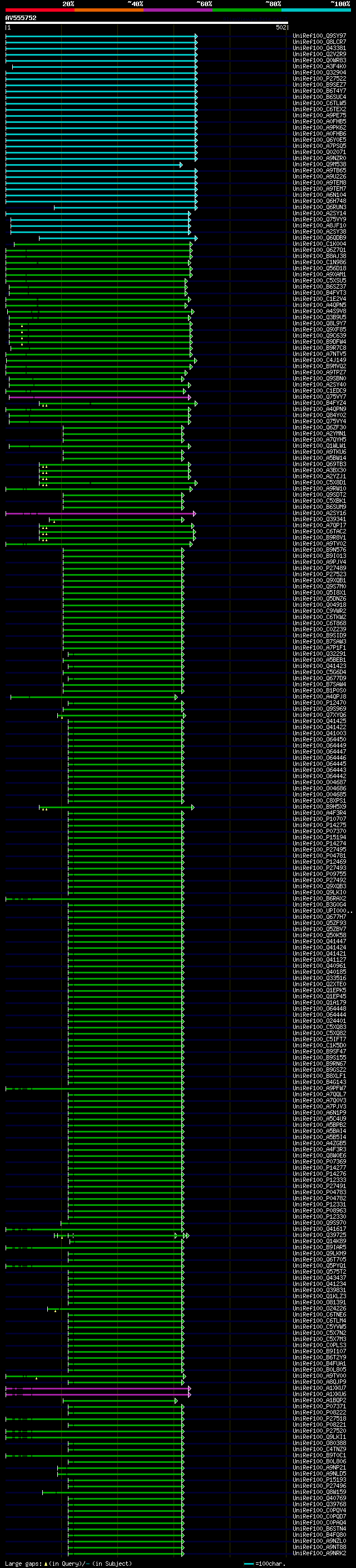Viewport: 356px width, 1568px height.
Task: Click the =100char. scale legend
Action: [x=265, y=1564]
